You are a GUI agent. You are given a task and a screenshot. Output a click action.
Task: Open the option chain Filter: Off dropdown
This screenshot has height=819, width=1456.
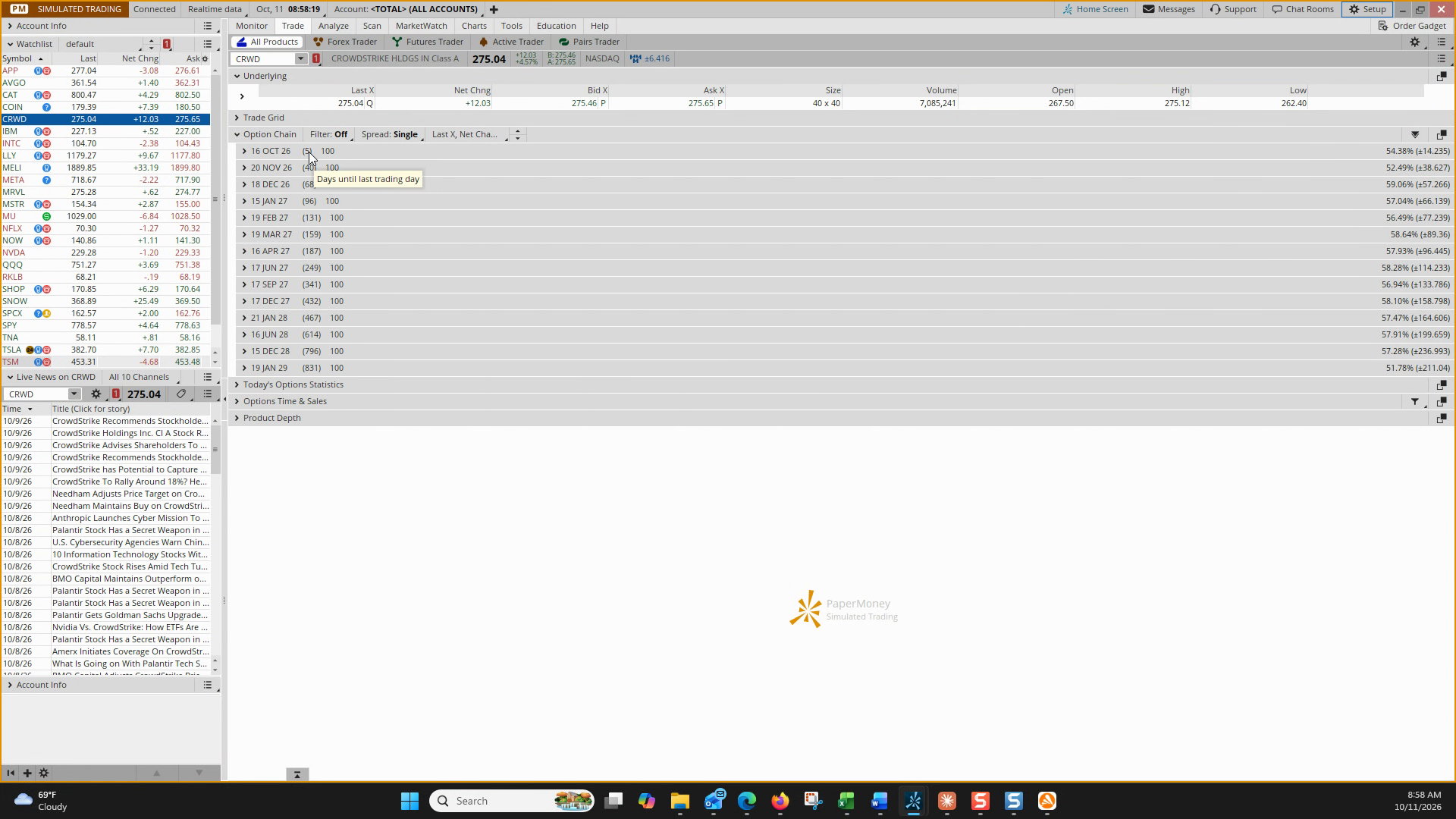[330, 135]
